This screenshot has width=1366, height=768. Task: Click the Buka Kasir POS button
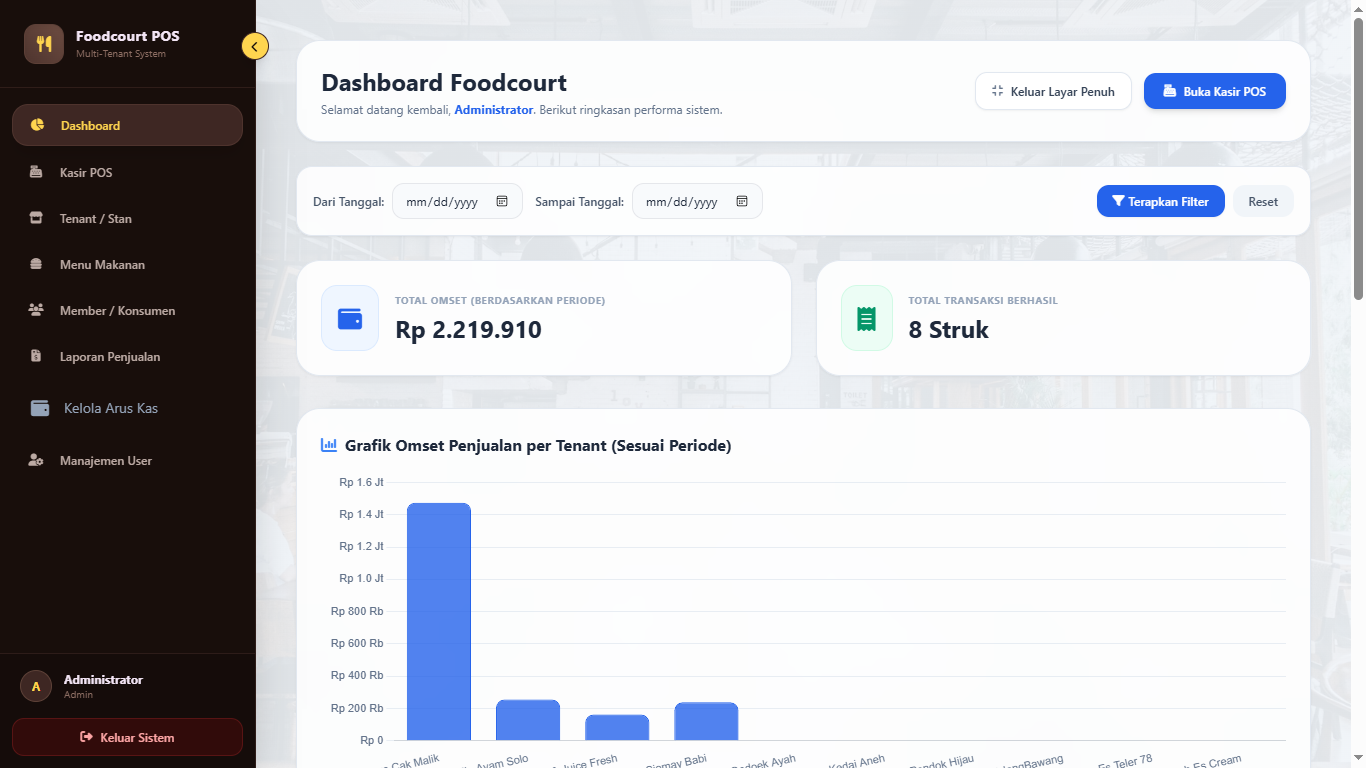(x=1214, y=91)
